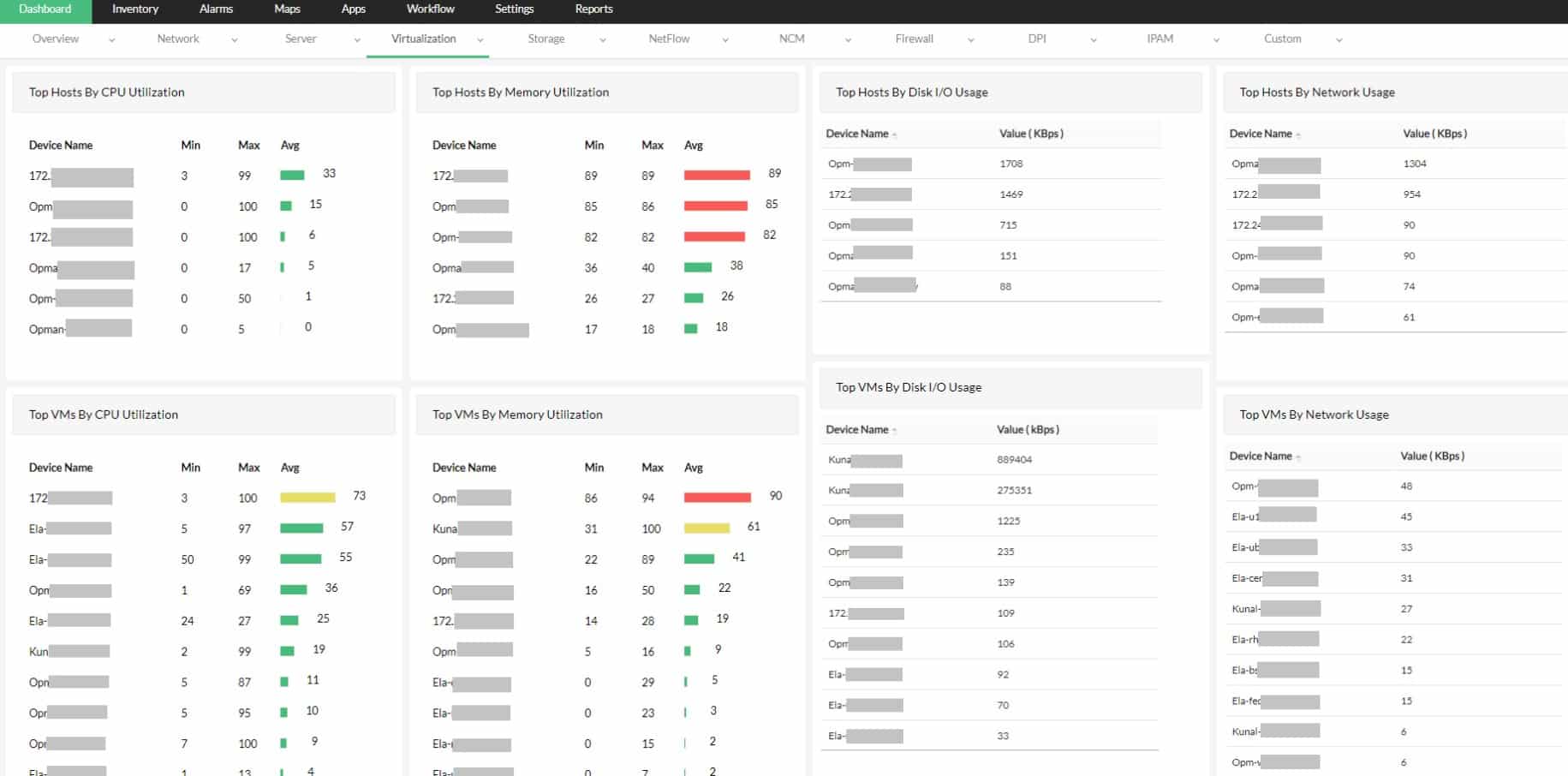Open the Custom dashboard dropdown
Viewport: 1568px width, 776px height.
coord(1338,39)
